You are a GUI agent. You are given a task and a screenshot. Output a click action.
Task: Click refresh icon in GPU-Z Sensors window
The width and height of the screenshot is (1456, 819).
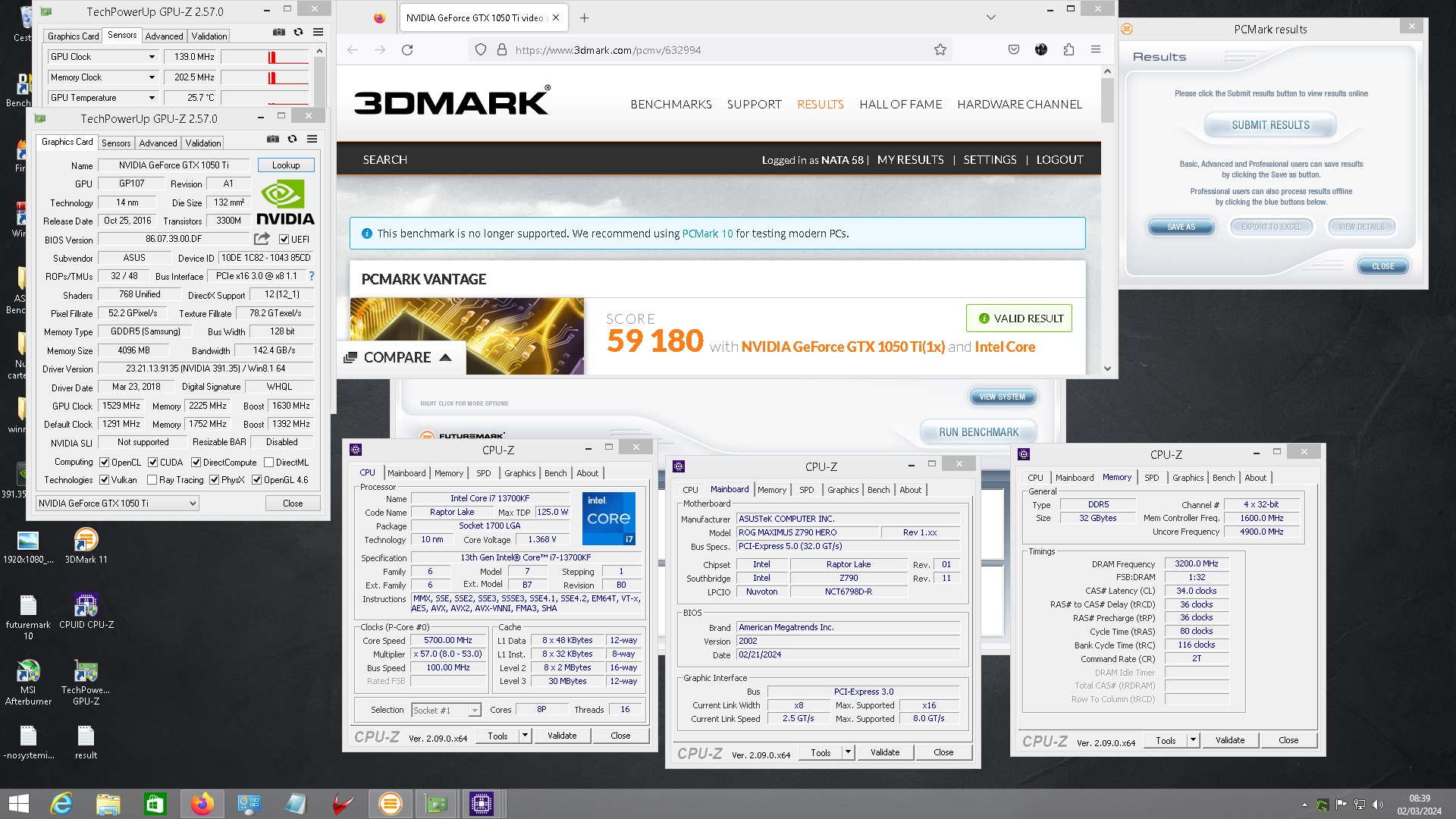coord(298,33)
